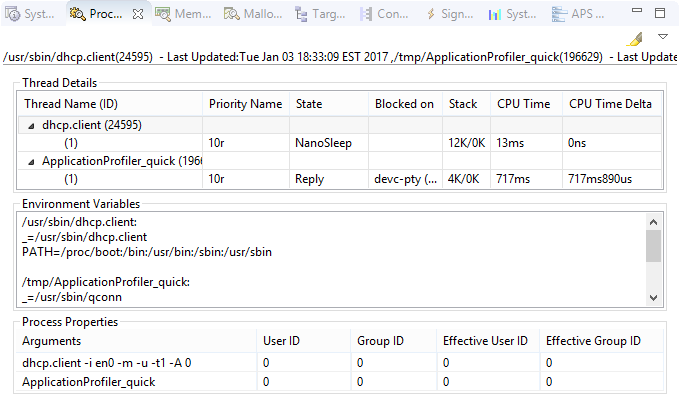Maximize the view panel
This screenshot has width=680, height=402.
point(660,13)
